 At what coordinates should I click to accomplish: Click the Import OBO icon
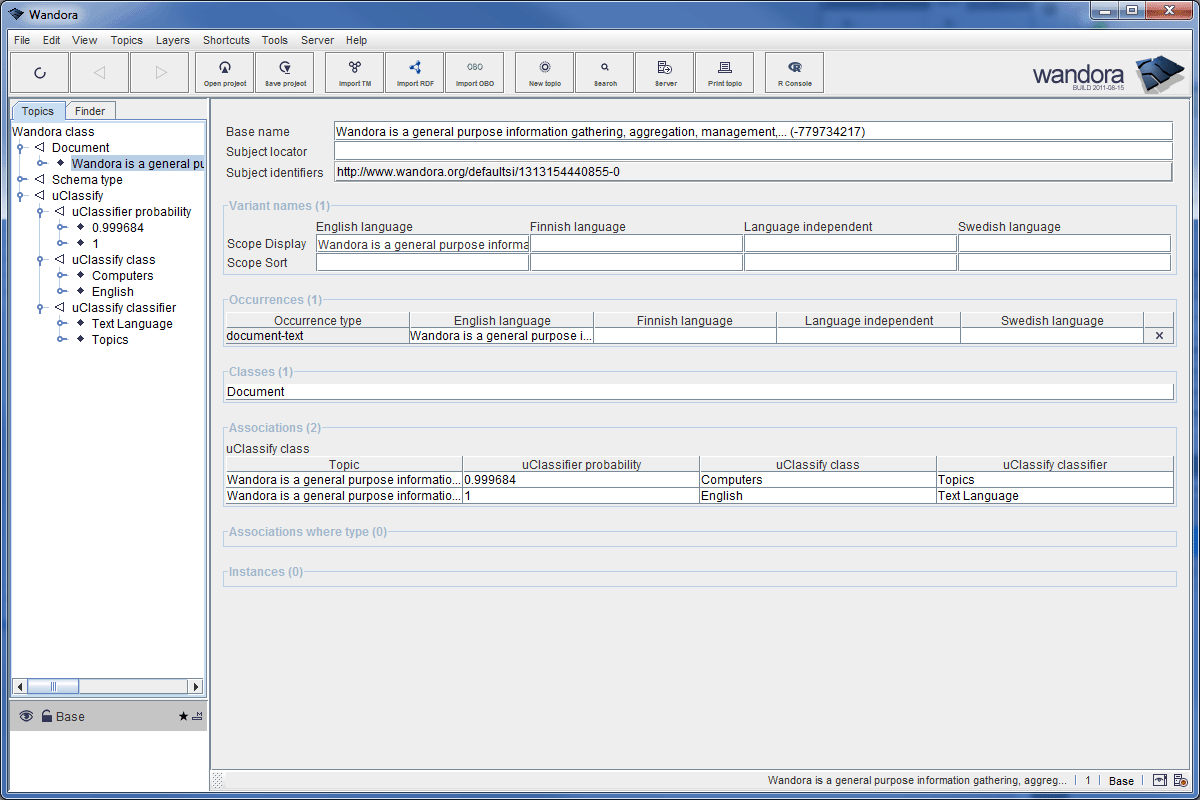[475, 73]
